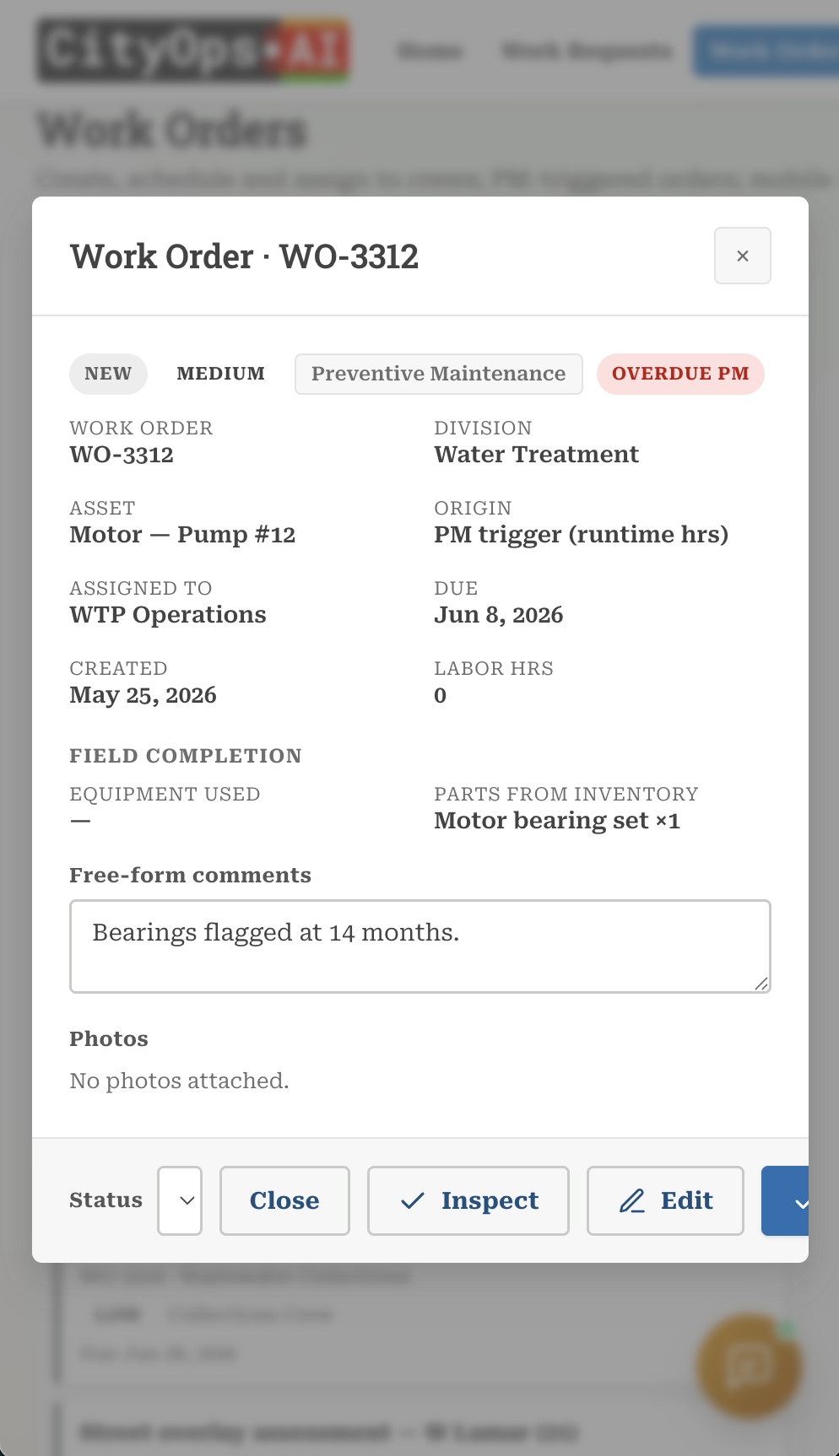The width and height of the screenshot is (839, 1456).
Task: Click the CityOps AI logo
Action: point(193,51)
